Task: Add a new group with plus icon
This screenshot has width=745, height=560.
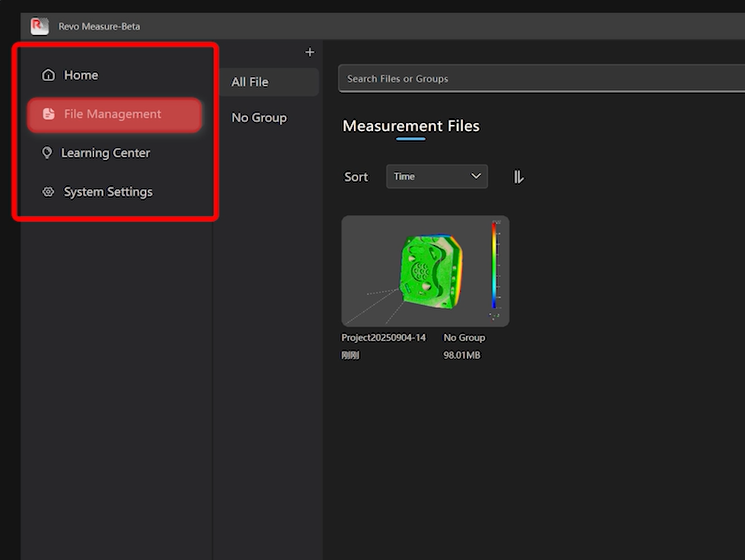Action: tap(309, 52)
